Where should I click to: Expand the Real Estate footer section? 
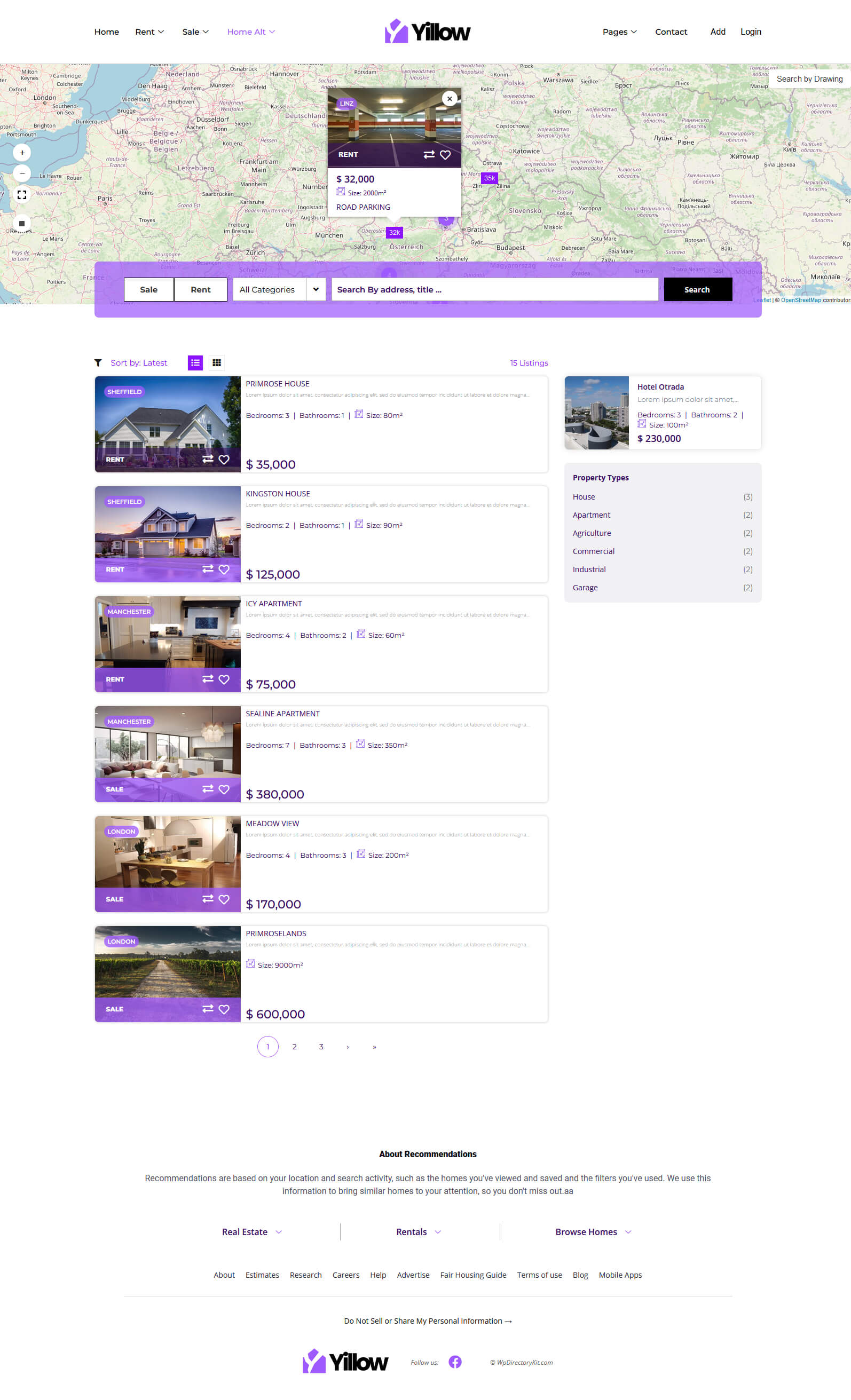click(x=252, y=1232)
